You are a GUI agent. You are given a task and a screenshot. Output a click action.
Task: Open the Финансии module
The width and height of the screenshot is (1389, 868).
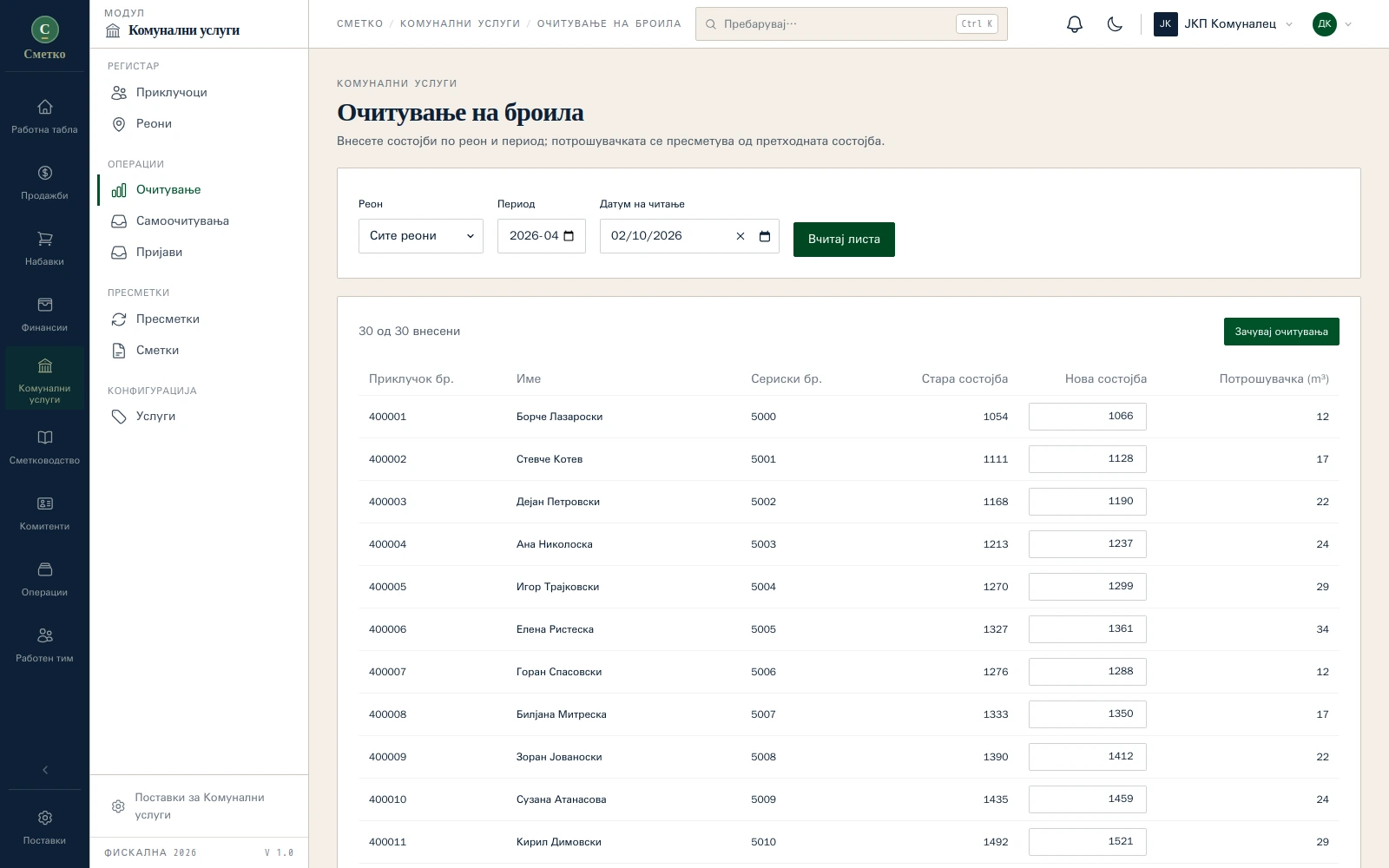(x=44, y=315)
